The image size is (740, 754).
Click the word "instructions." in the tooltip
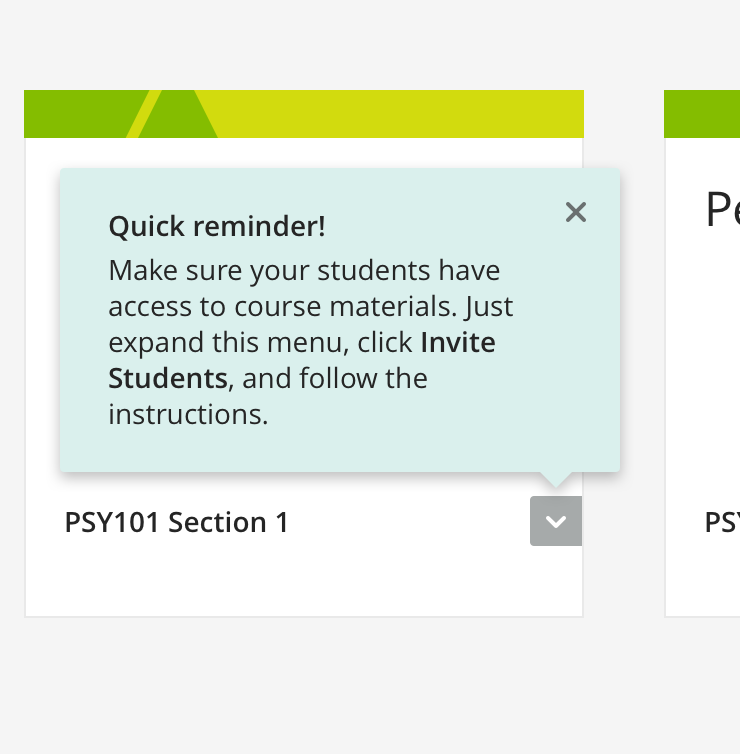(x=188, y=414)
